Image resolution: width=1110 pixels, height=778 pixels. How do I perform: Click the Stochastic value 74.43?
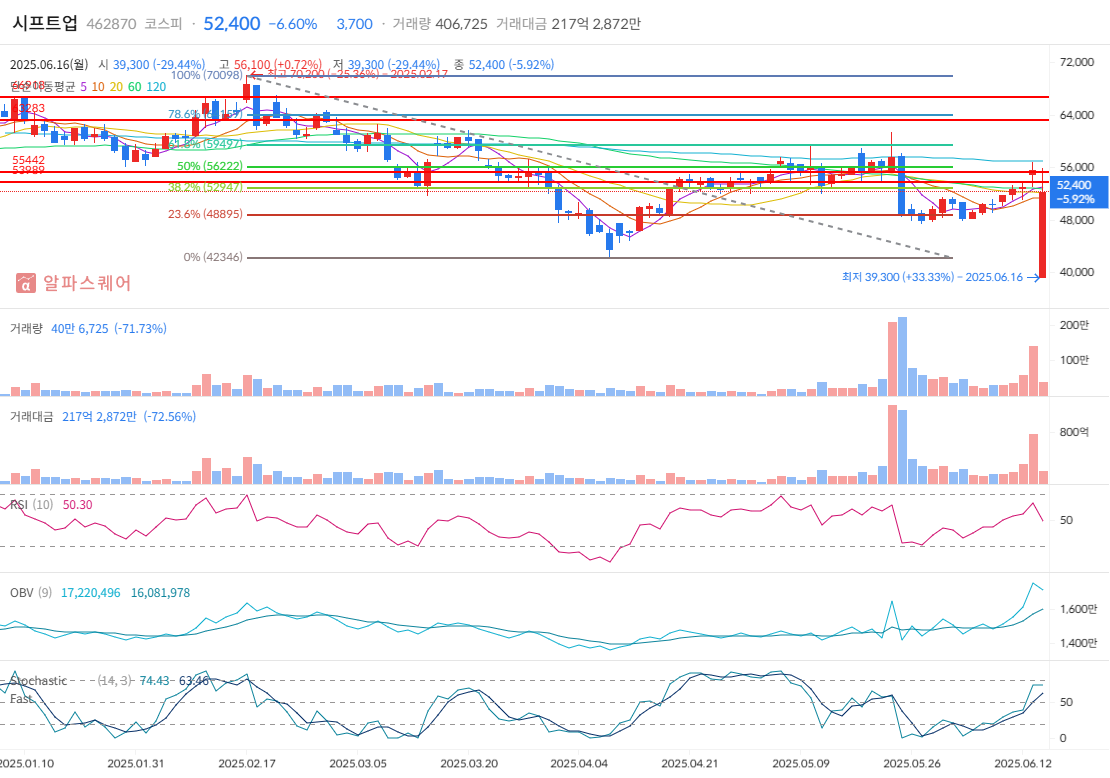point(154,680)
